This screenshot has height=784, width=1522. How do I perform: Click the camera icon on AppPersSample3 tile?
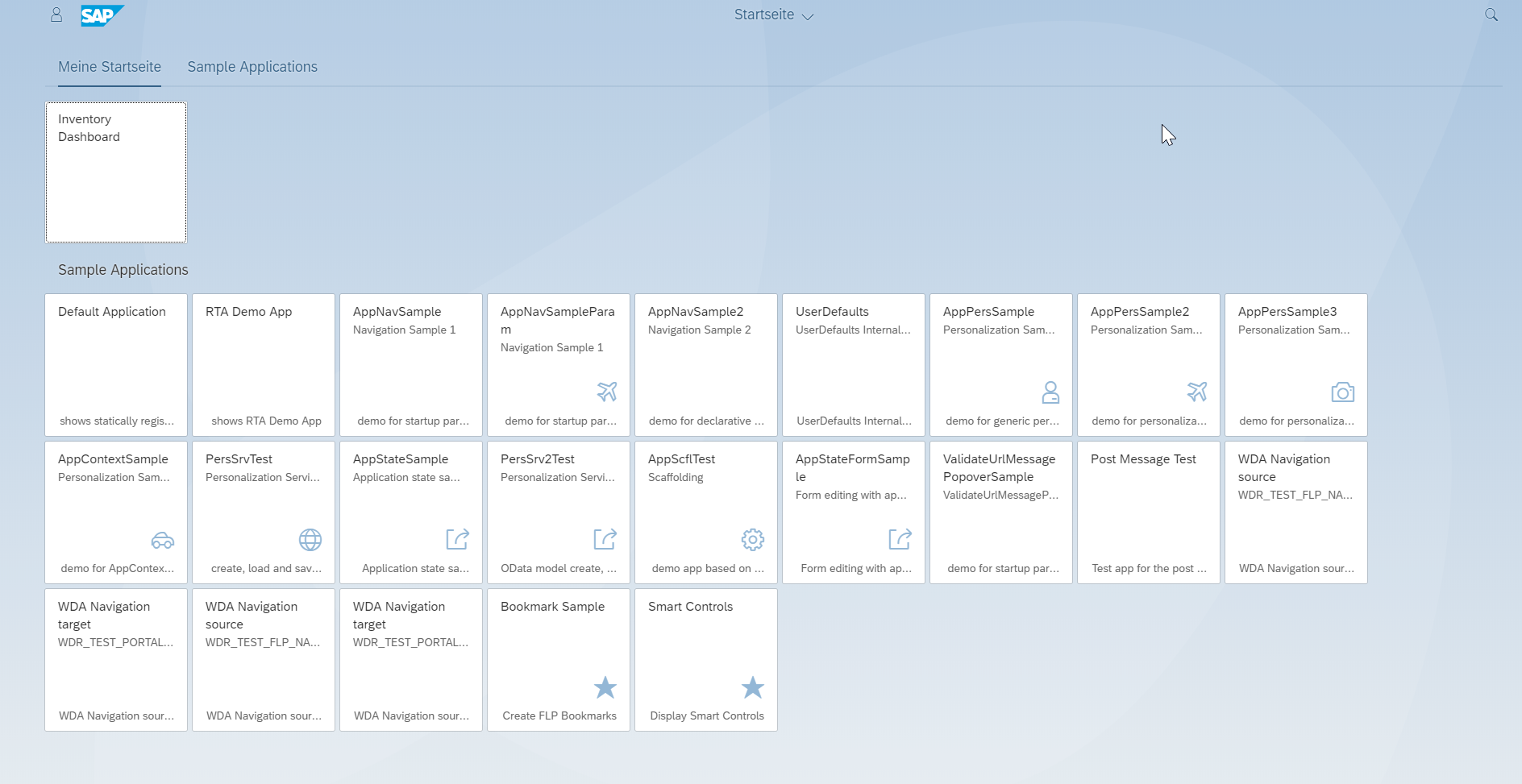(1343, 392)
